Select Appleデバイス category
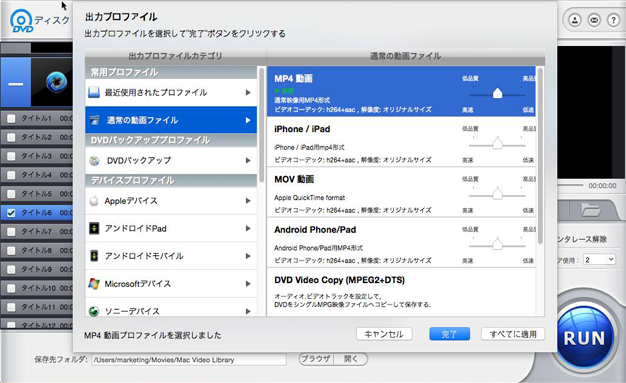 171,200
